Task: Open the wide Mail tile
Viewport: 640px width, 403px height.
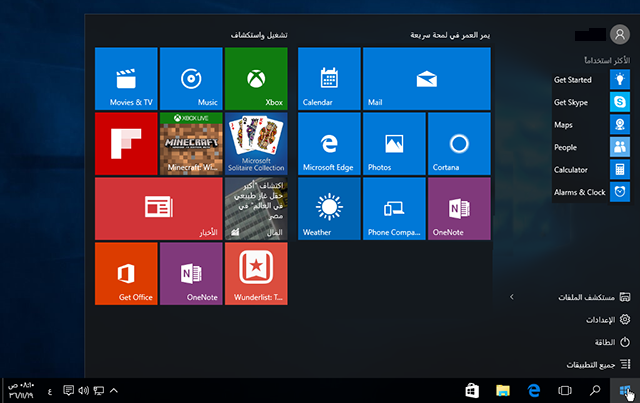Action: pos(427,79)
